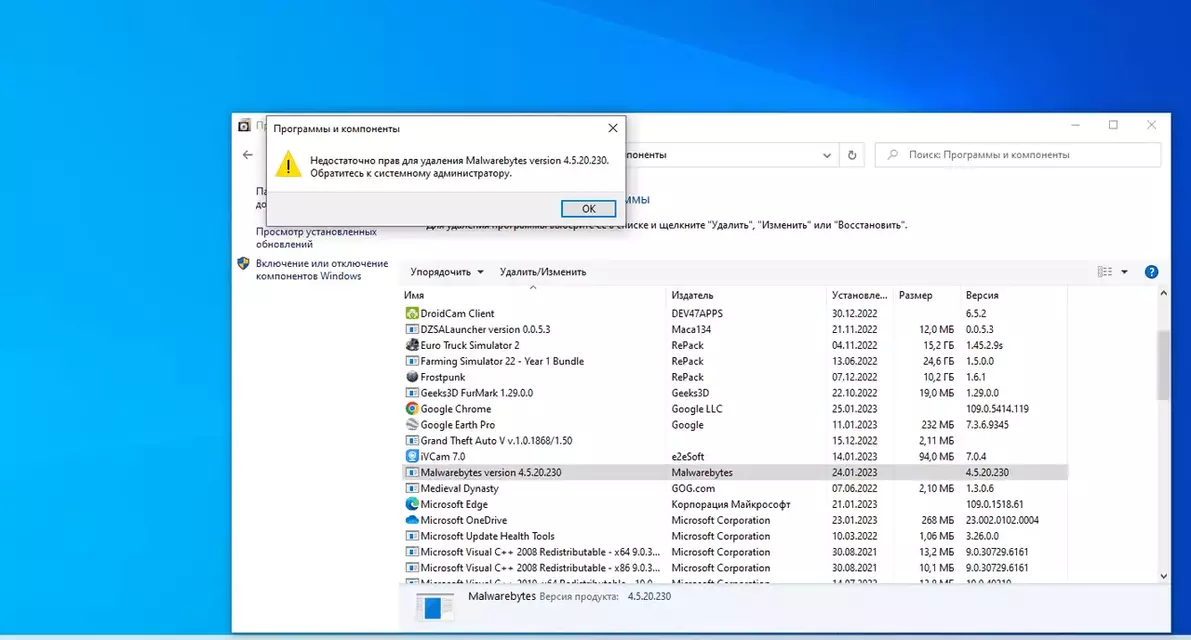
Task: Click the Maca134 publisher cell
Action: 690,329
